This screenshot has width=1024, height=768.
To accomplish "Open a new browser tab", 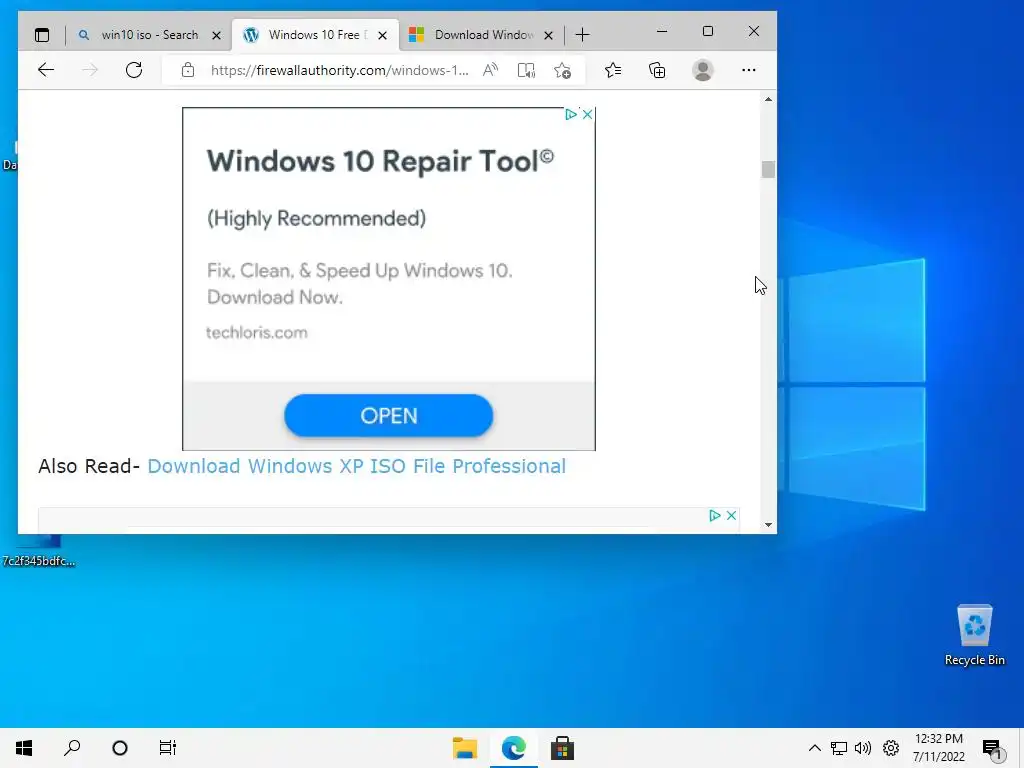I will point(583,35).
